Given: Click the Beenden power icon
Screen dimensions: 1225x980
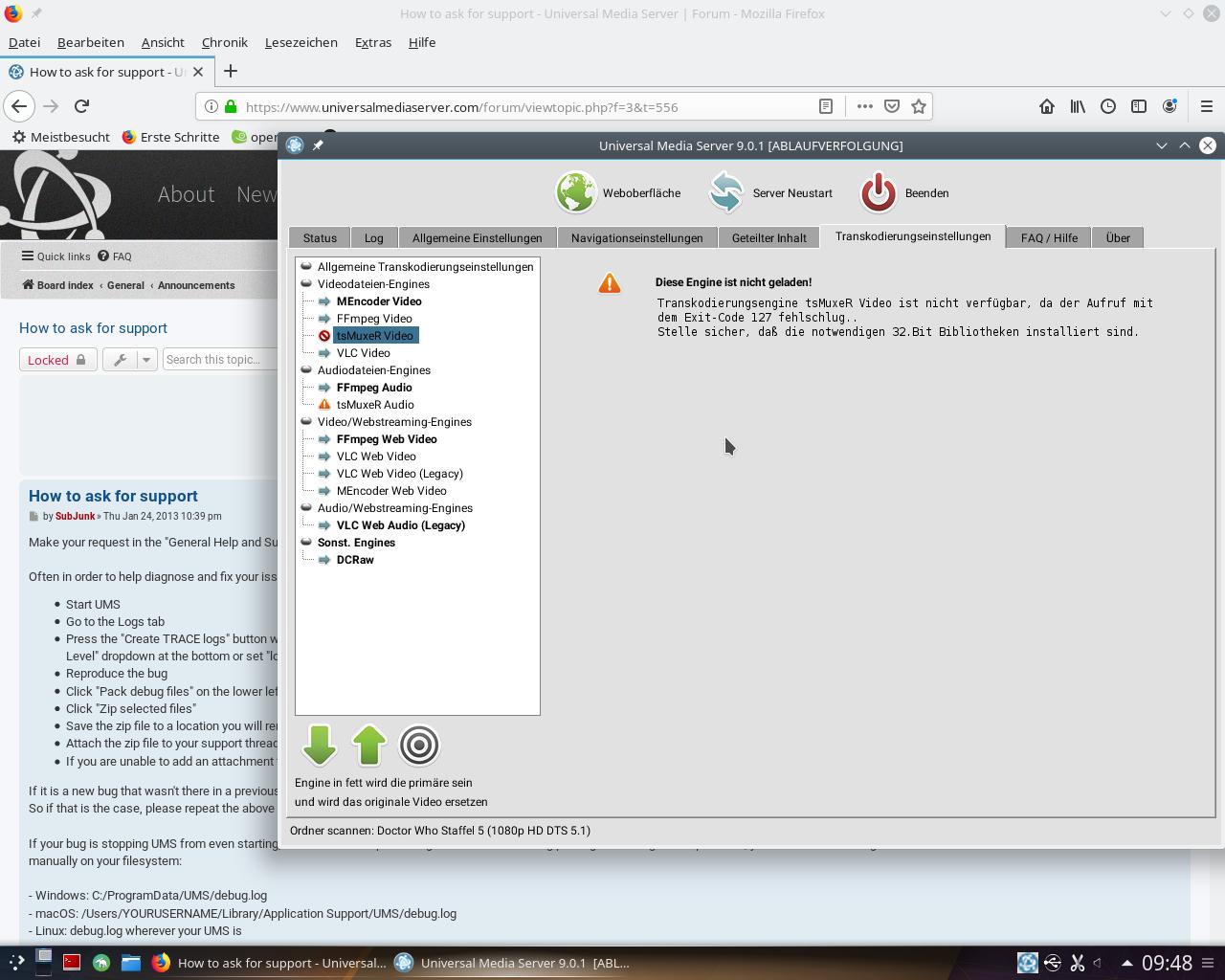Looking at the screenshot, I should [x=878, y=192].
